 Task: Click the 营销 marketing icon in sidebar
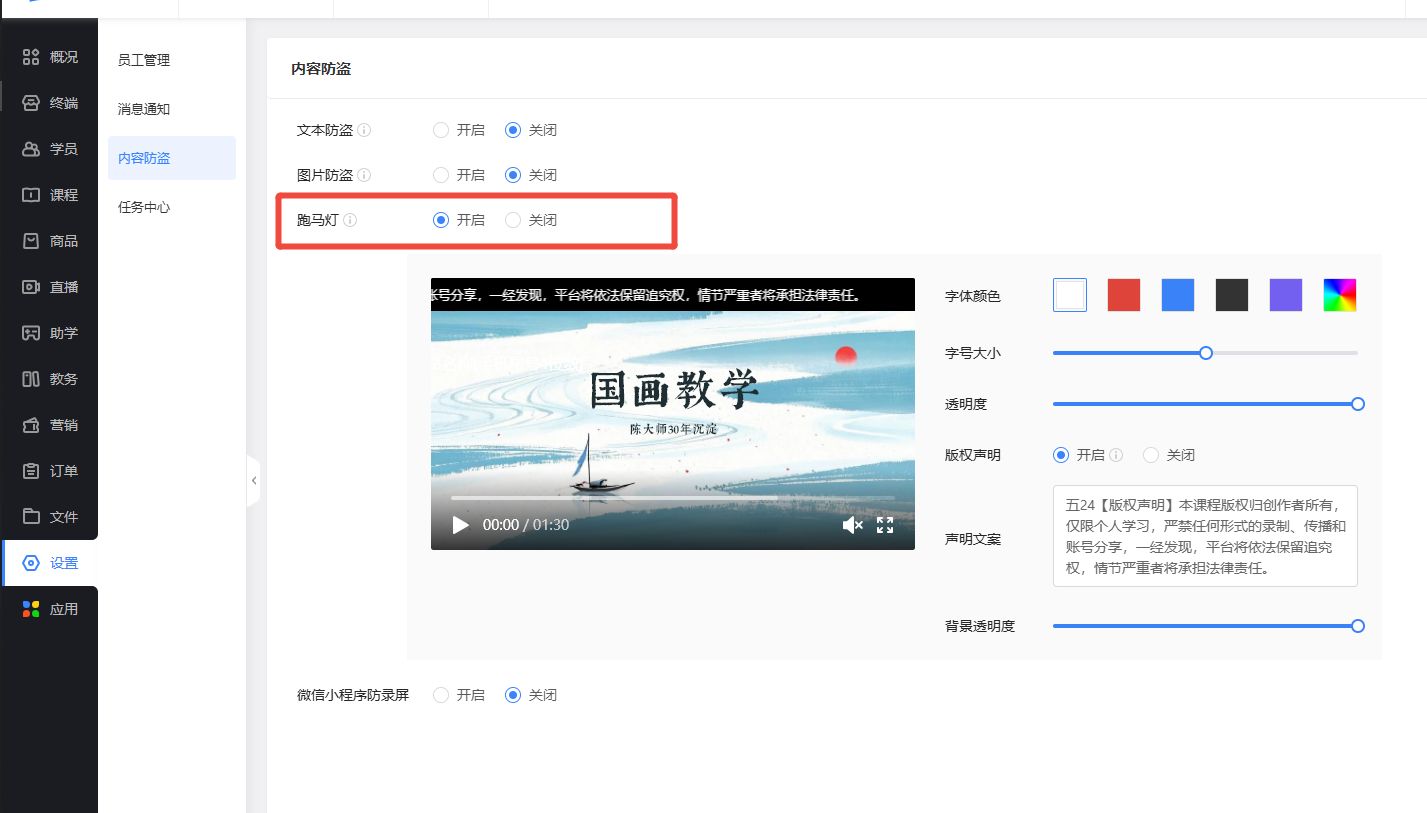click(31, 425)
